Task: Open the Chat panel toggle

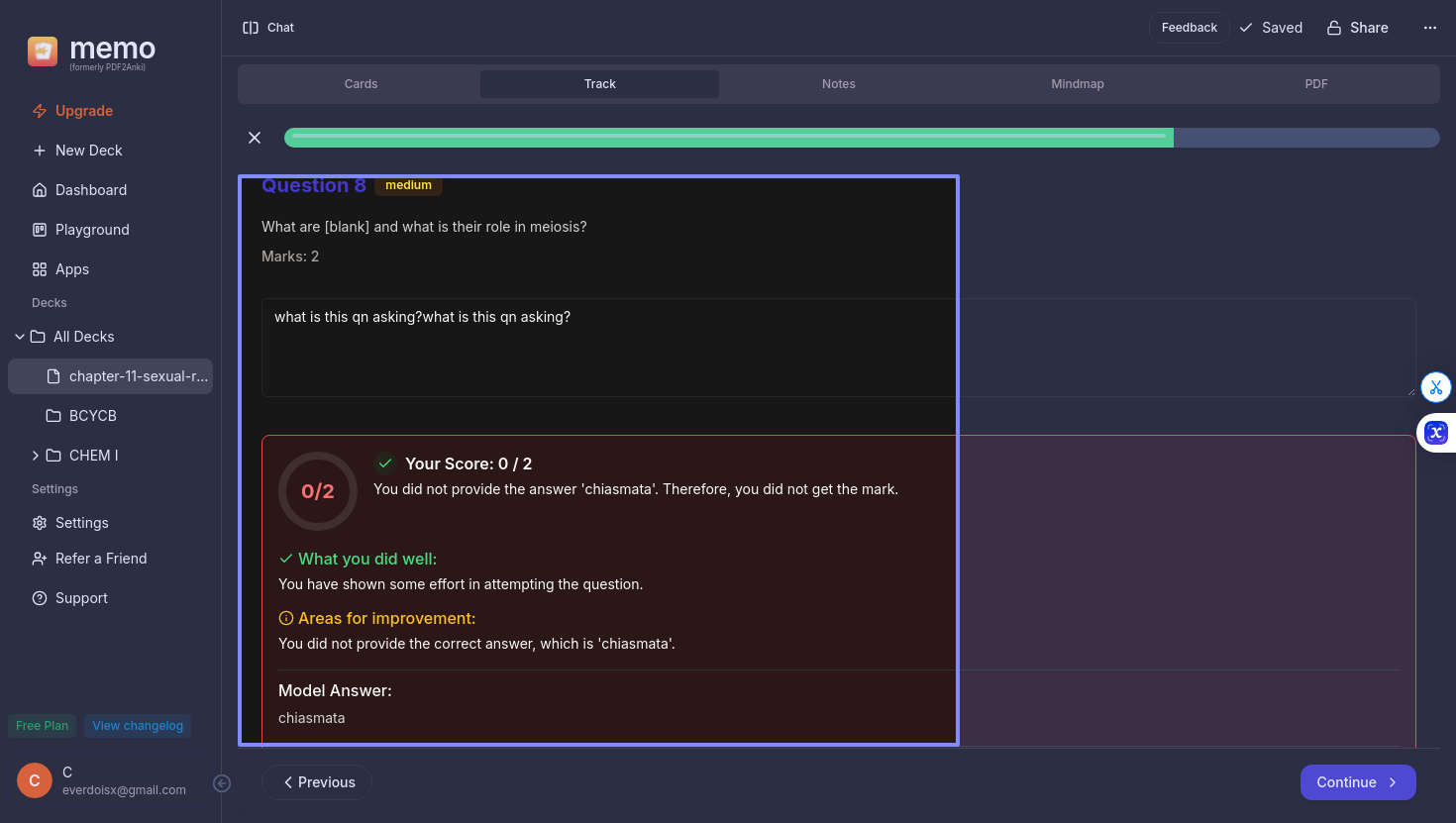Action: pos(268,28)
